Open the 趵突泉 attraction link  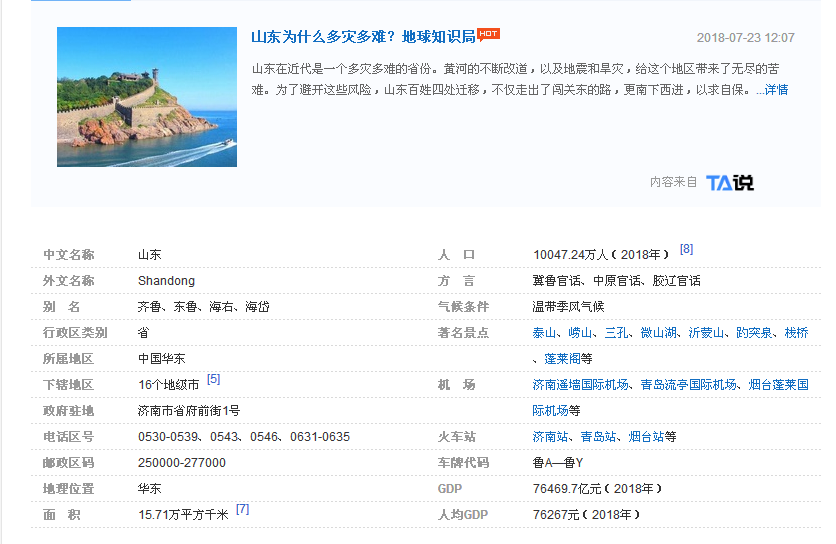[x=754, y=333]
